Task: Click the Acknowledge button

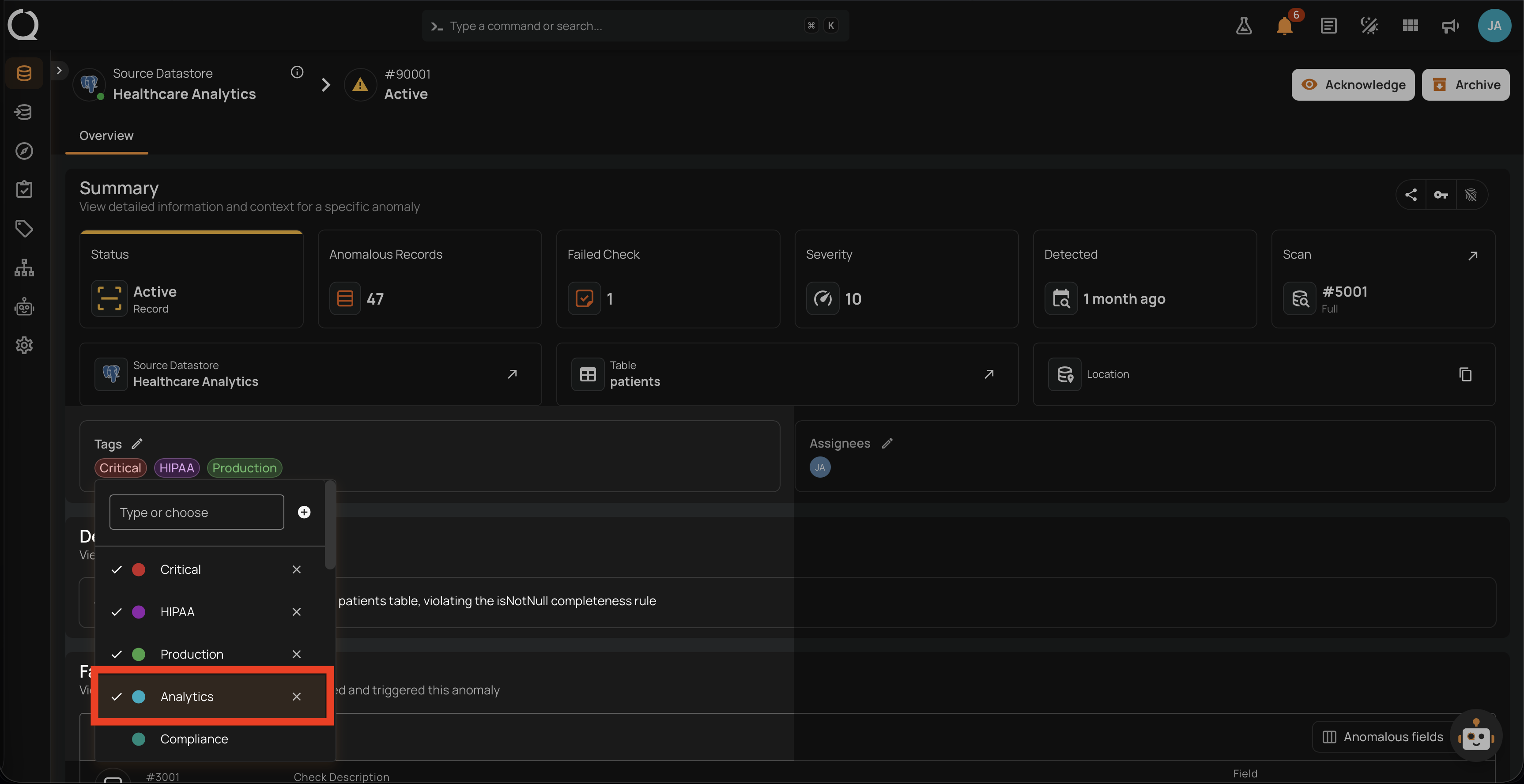Action: pos(1352,85)
